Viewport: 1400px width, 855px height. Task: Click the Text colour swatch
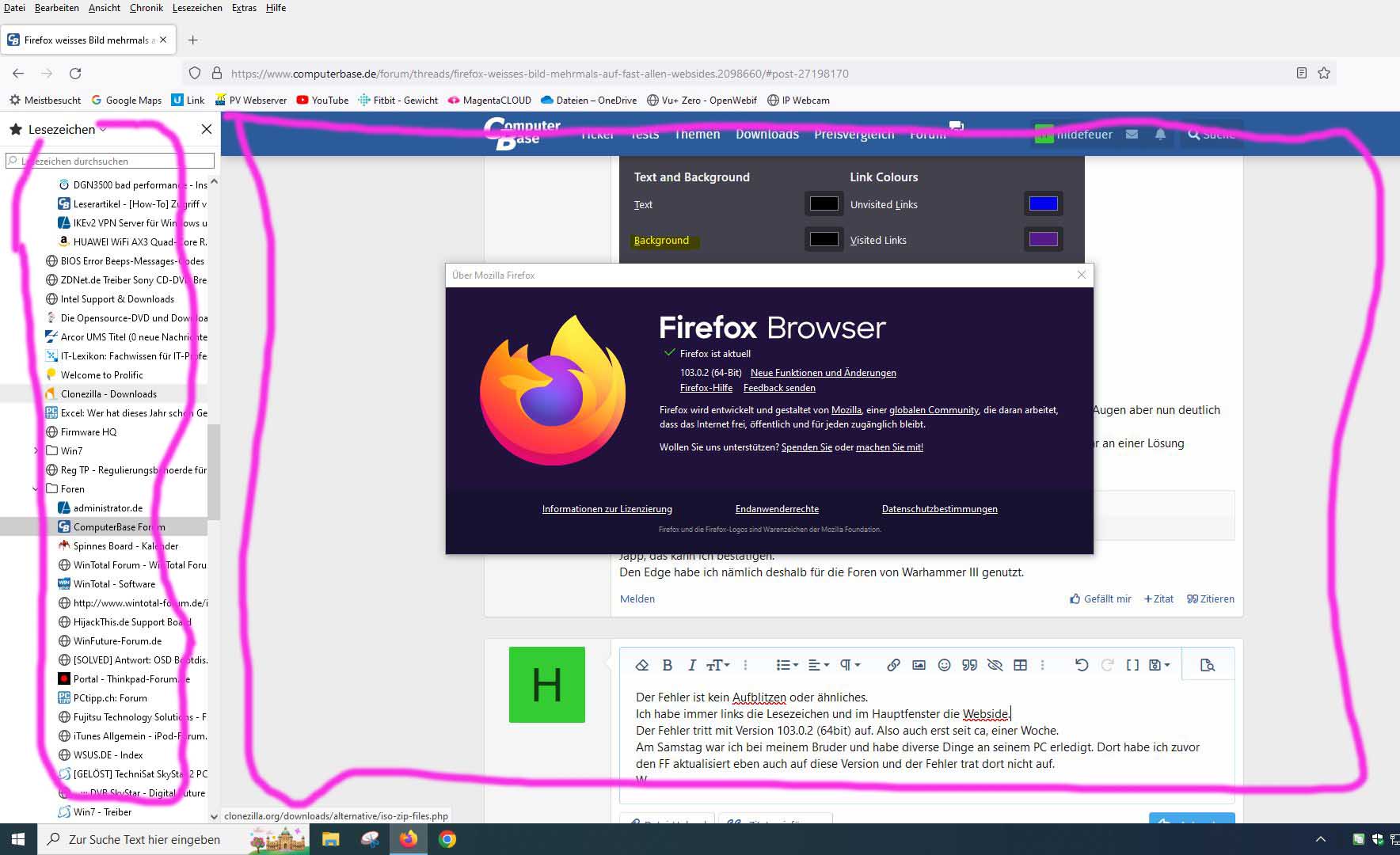[x=824, y=203]
